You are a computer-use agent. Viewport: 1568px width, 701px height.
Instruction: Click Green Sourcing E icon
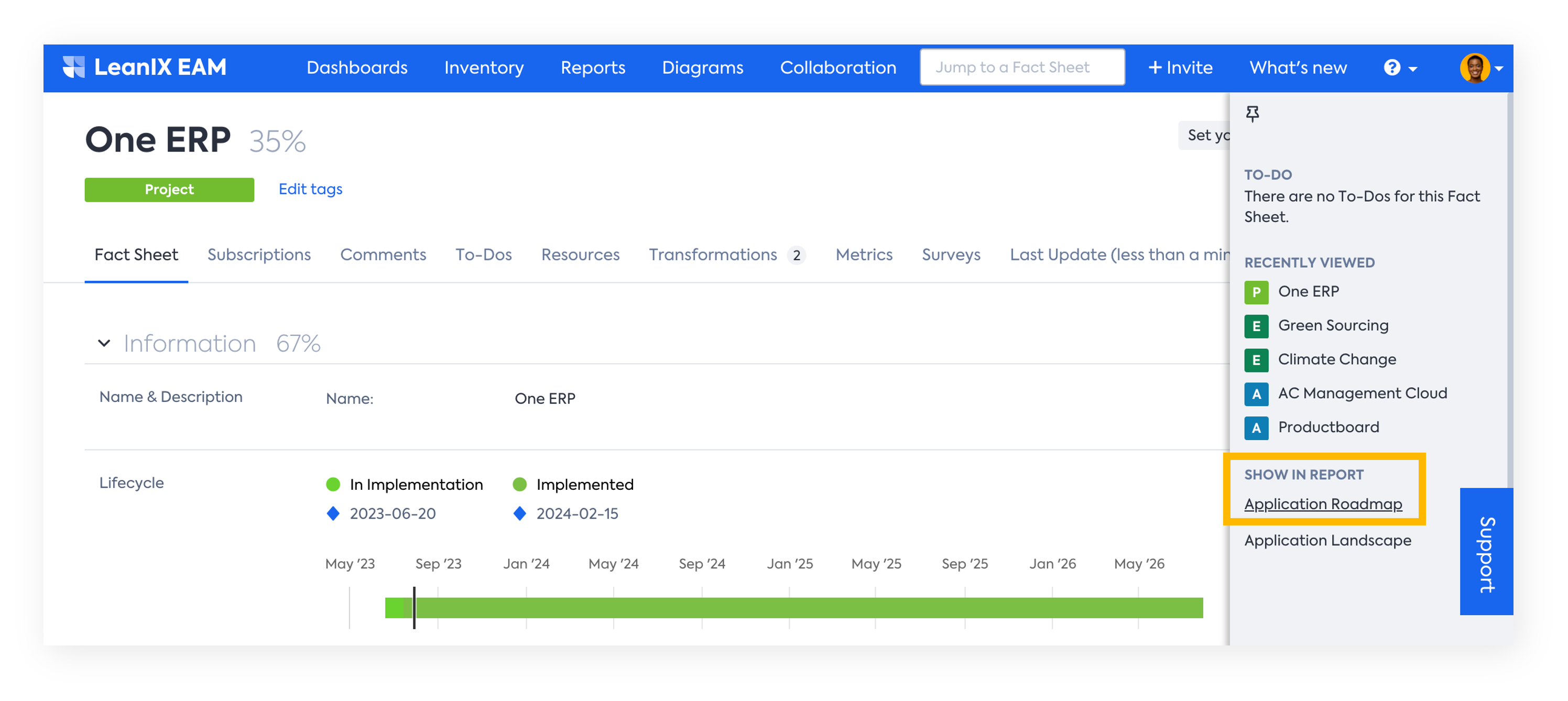click(1256, 326)
